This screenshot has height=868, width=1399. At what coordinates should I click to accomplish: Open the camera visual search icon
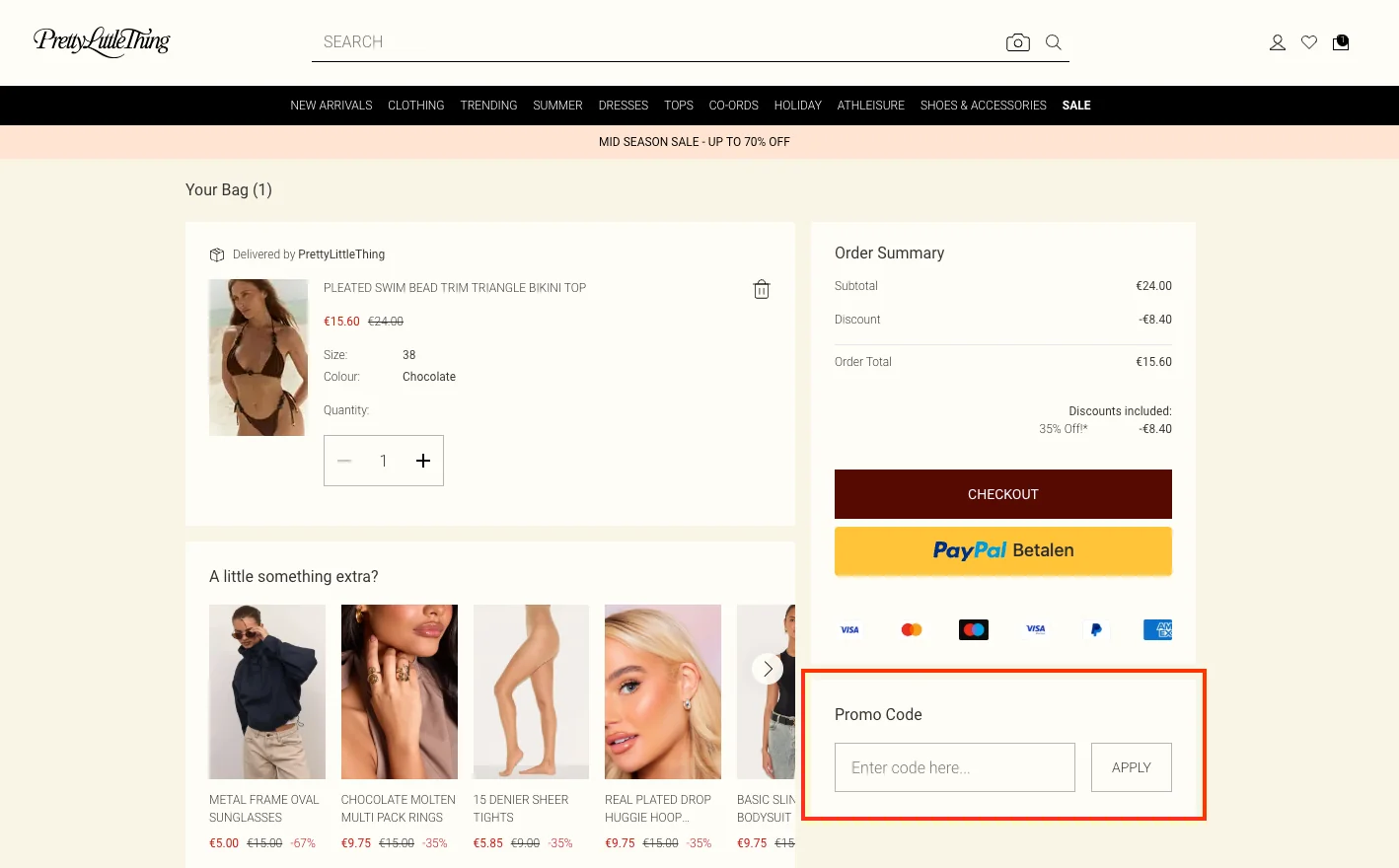1018,42
